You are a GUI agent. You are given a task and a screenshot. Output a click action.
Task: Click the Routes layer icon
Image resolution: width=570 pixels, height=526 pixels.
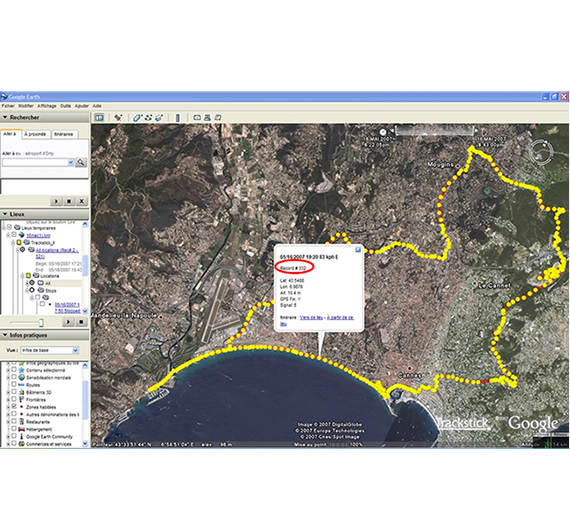pyautogui.click(x=21, y=385)
